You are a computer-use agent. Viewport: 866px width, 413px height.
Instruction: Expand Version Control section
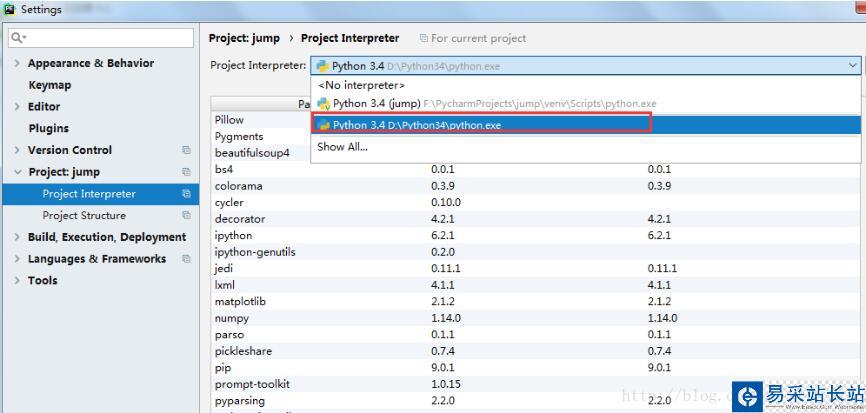tap(17, 150)
